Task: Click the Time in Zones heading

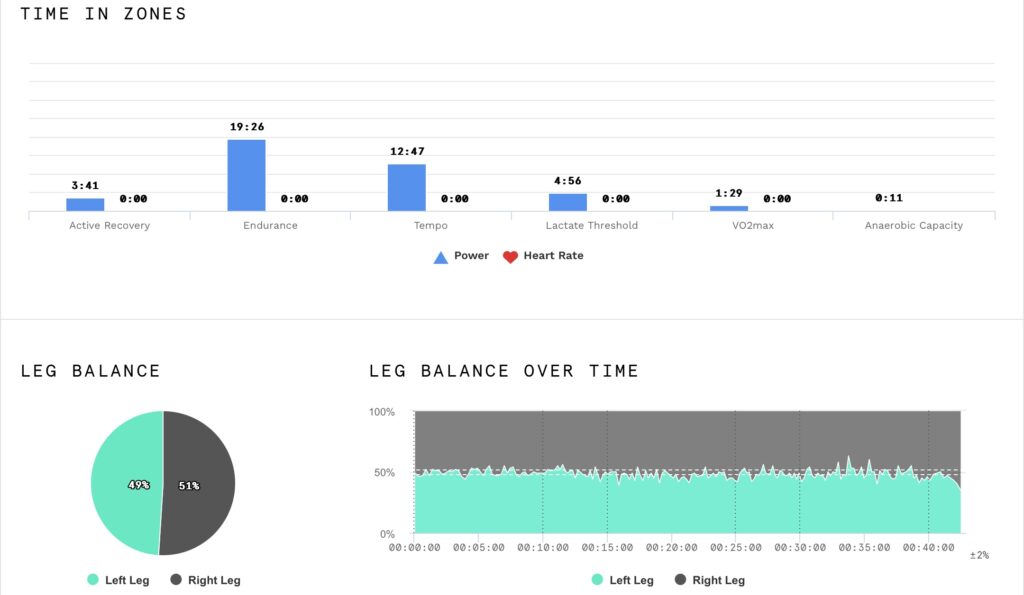Action: [103, 14]
